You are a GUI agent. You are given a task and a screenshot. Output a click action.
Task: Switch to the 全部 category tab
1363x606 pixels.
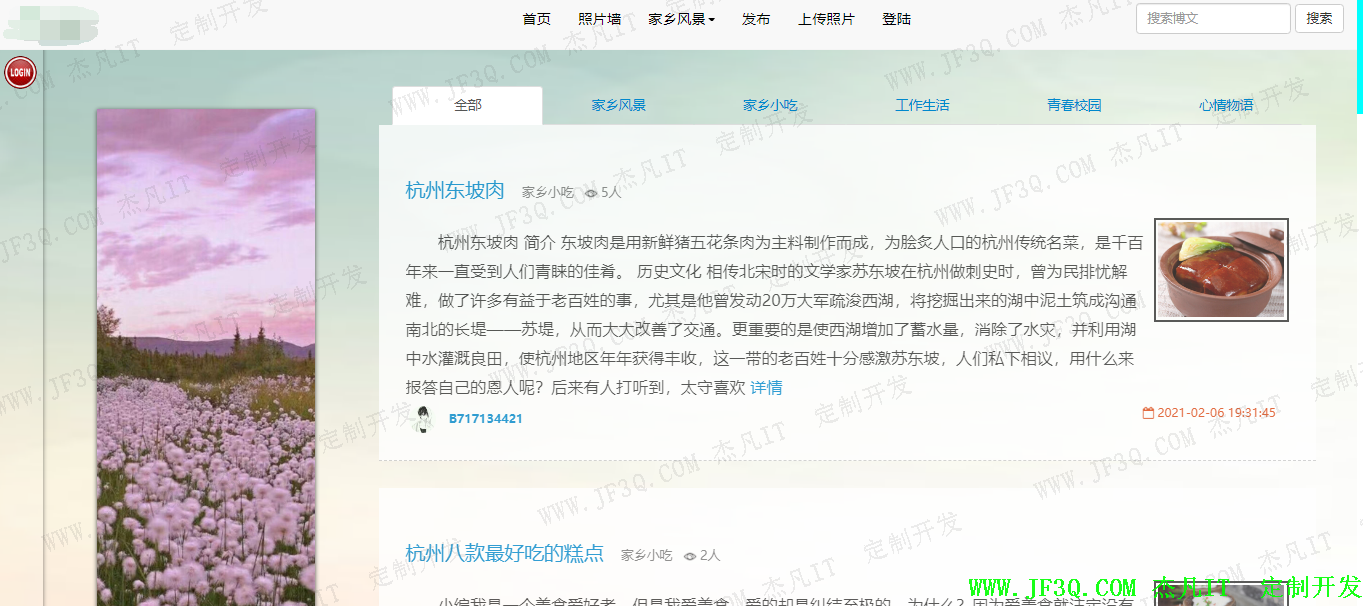pyautogui.click(x=467, y=105)
